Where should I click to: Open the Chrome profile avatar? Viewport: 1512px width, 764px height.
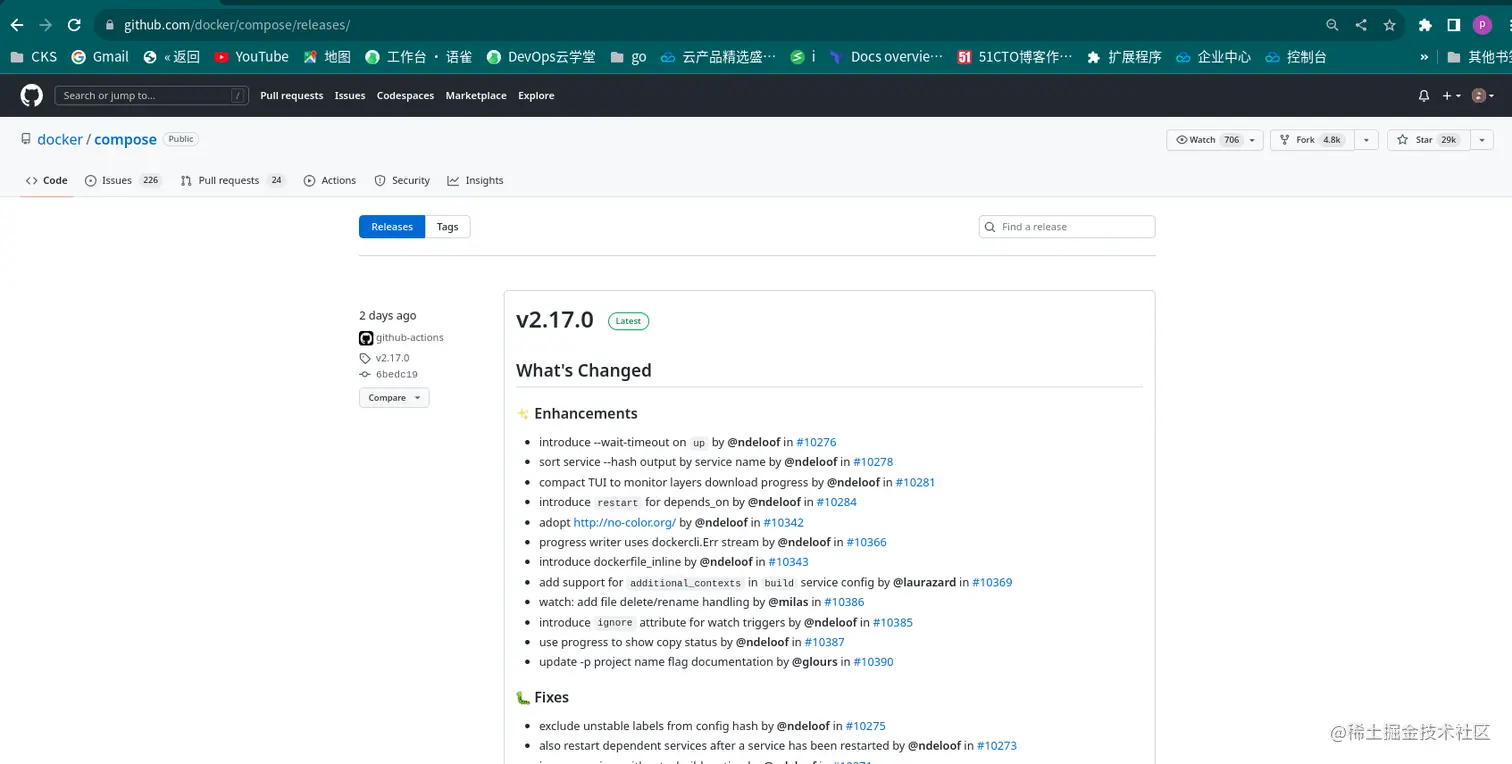(1482, 25)
